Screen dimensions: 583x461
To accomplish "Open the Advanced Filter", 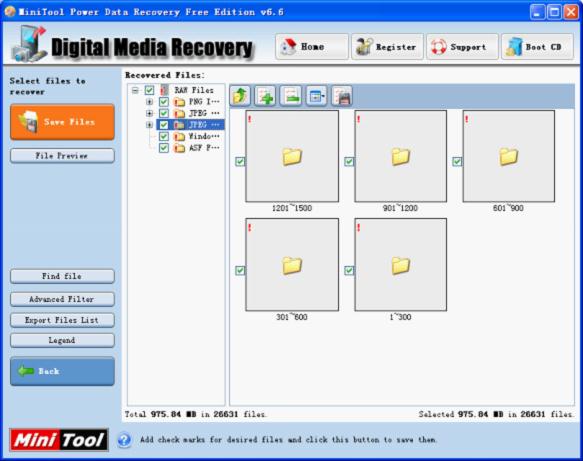I will coord(62,299).
